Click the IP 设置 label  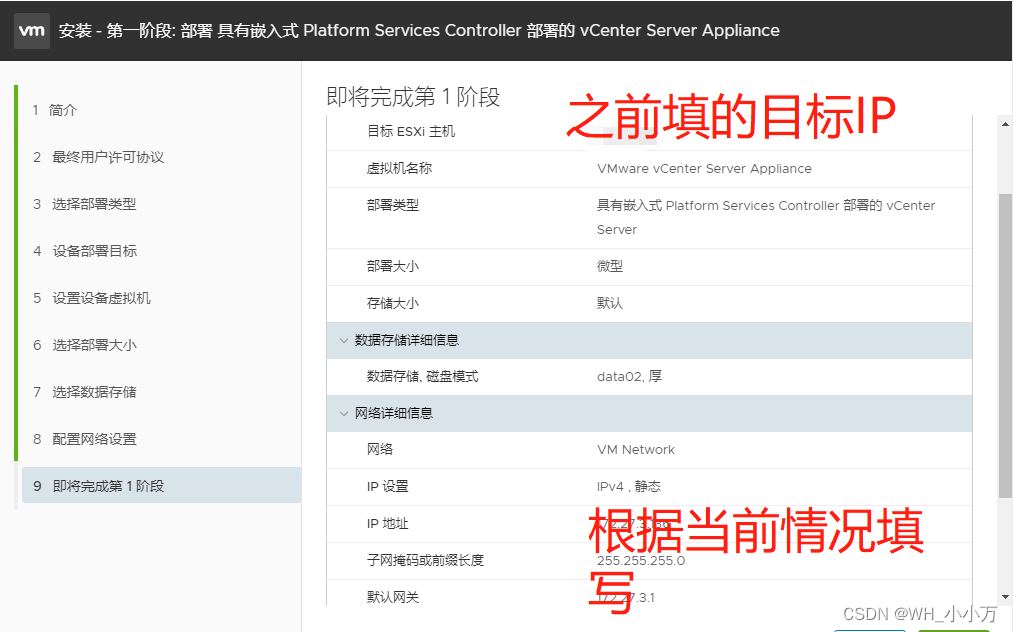click(388, 487)
